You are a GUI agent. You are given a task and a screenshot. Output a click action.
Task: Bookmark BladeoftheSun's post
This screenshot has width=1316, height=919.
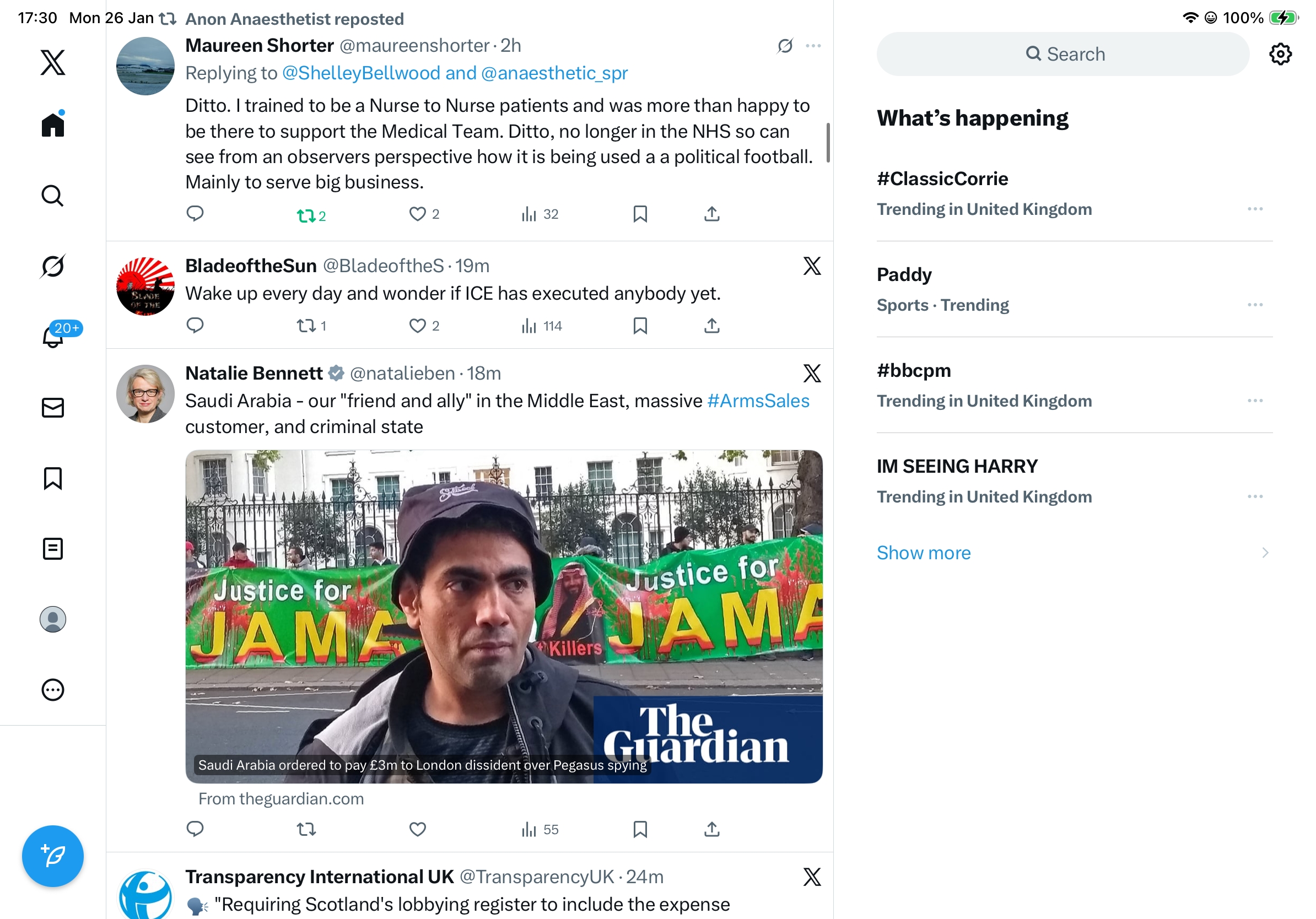[640, 326]
